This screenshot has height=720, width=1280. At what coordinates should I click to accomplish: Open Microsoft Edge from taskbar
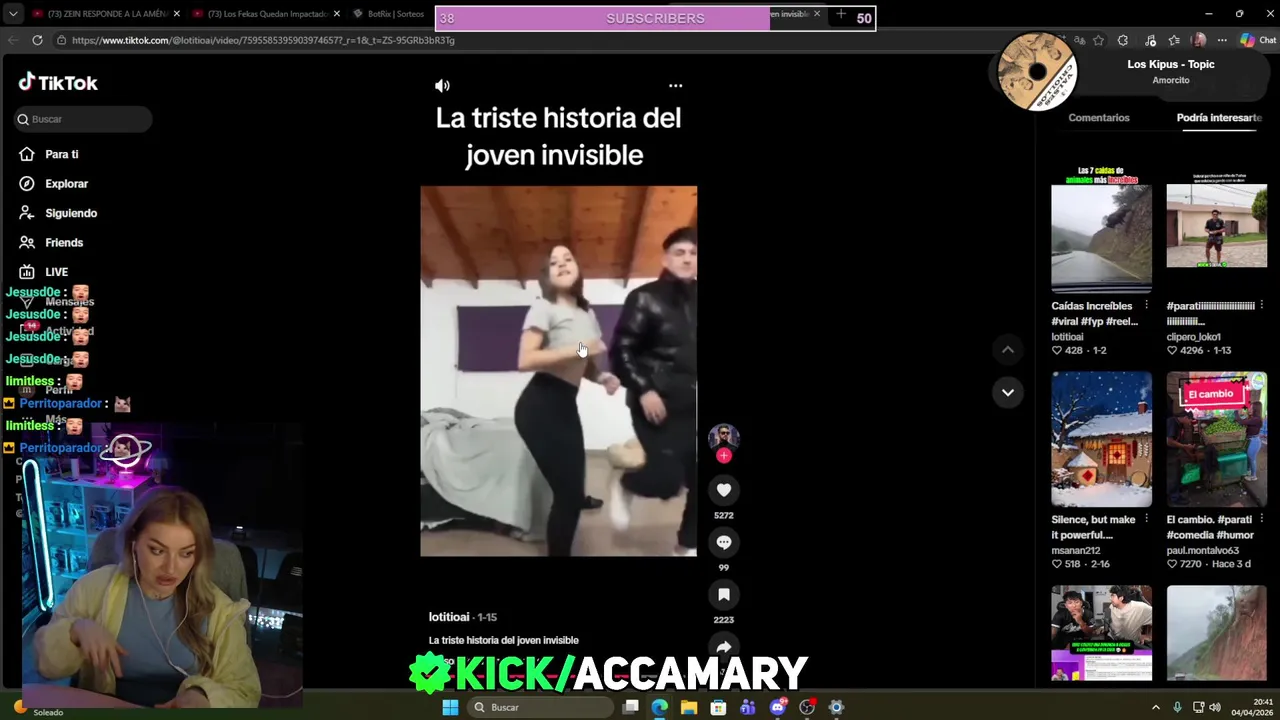pos(659,707)
